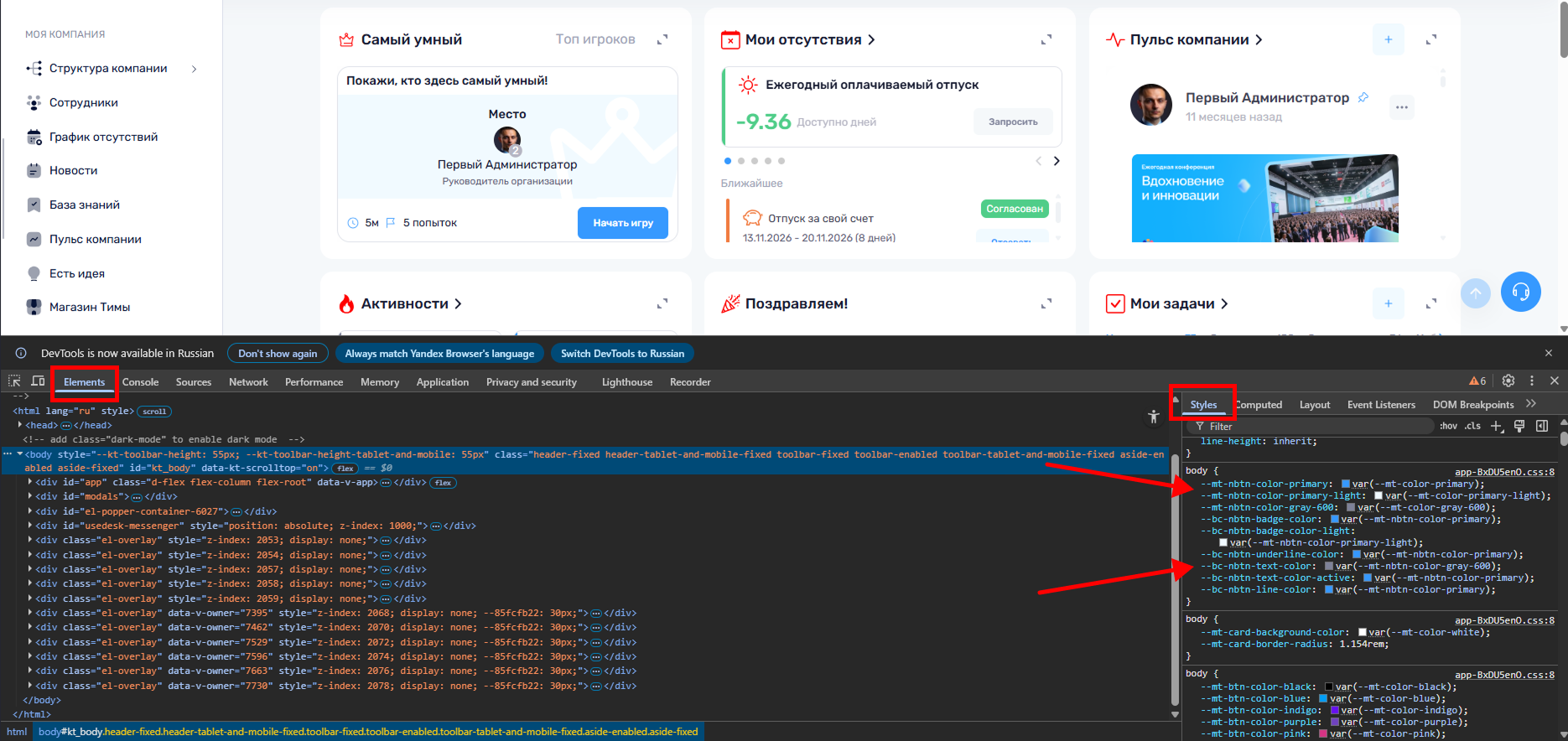Toggle the .cls element classes panel
1568x741 pixels.
coord(1472,426)
